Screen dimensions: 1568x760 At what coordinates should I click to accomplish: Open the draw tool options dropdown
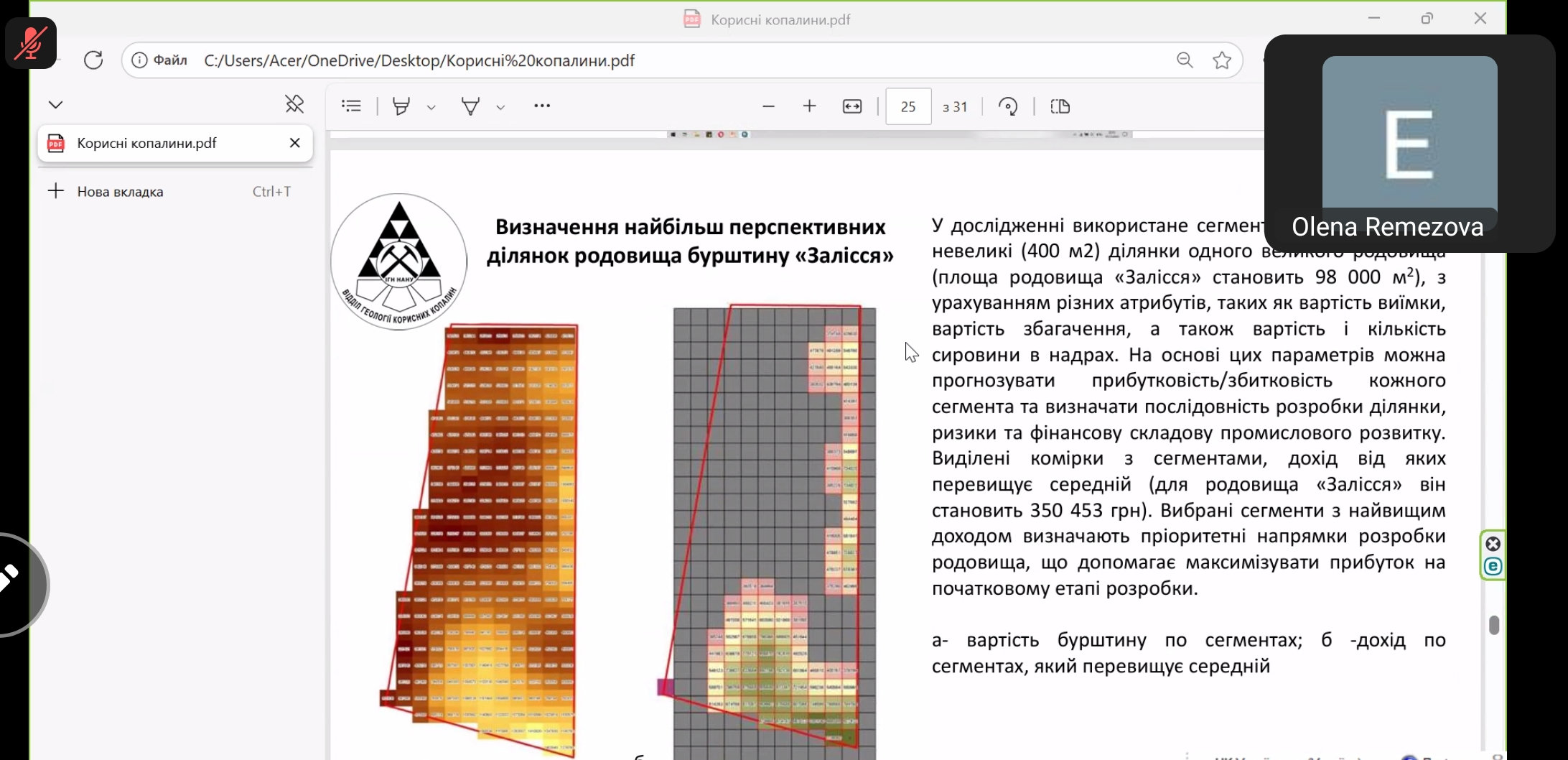tap(500, 107)
